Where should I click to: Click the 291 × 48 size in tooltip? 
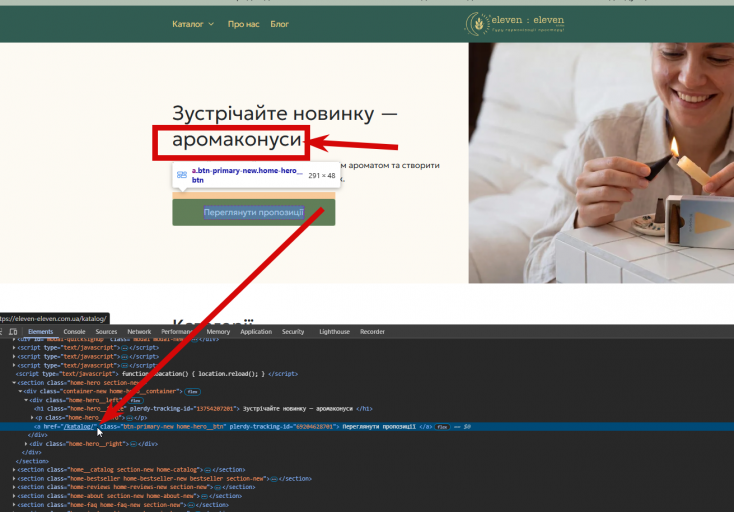coord(322,176)
